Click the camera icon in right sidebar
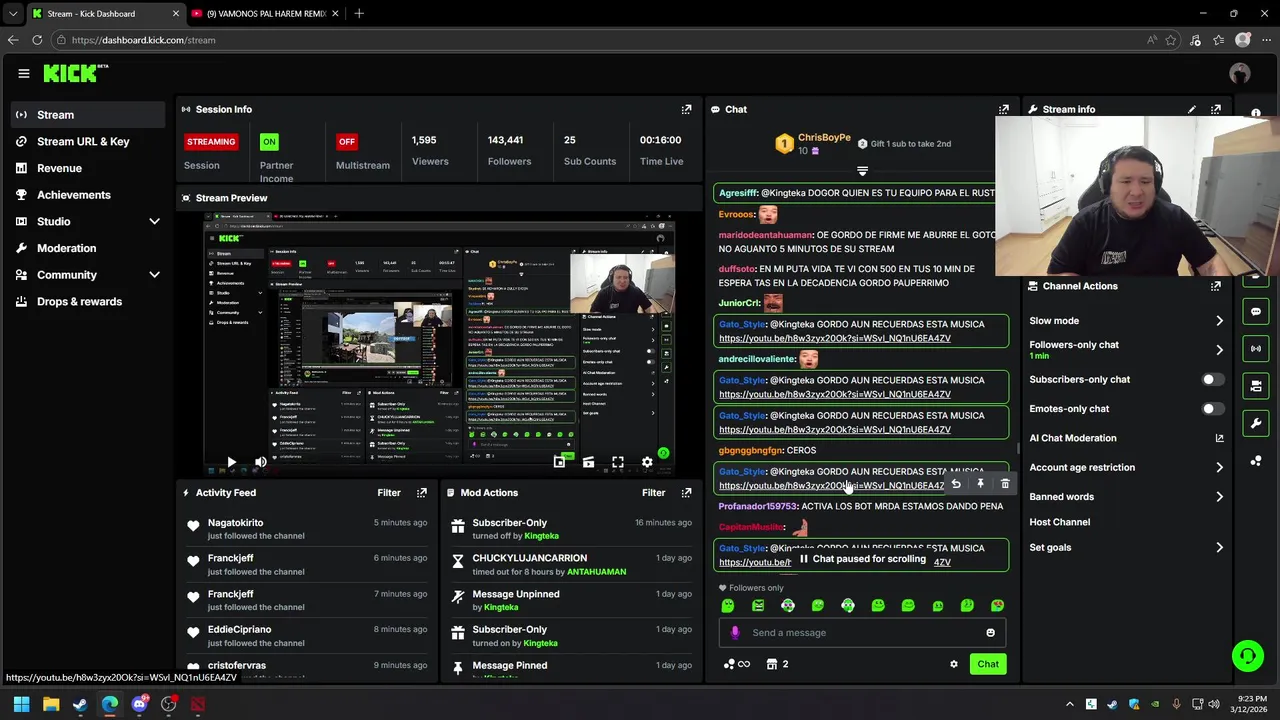The height and width of the screenshot is (720, 1280). (1256, 386)
